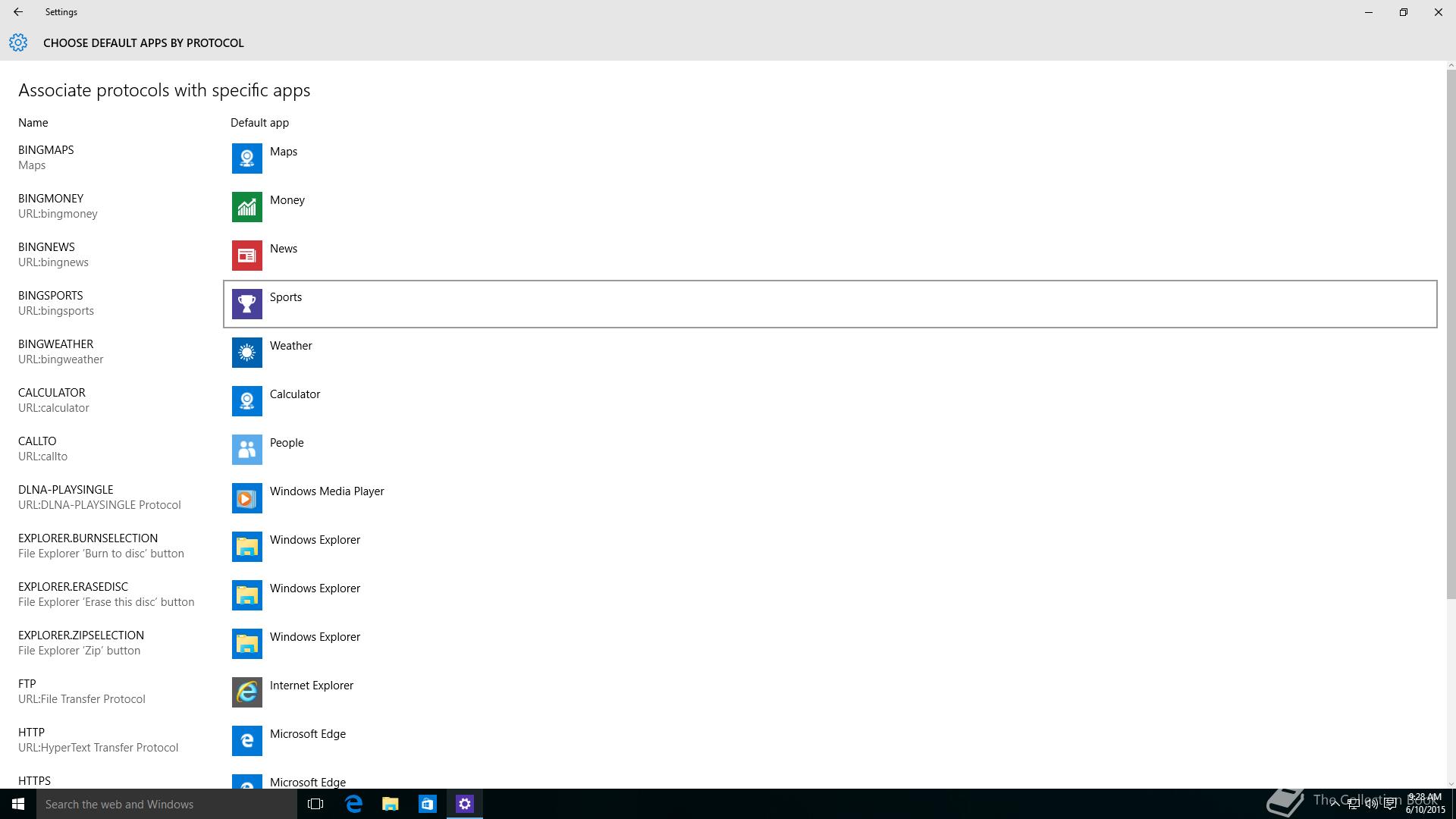Image resolution: width=1456 pixels, height=819 pixels.
Task: Select the EXPLORER.ZIPSELECTION protocol name
Action: pyautogui.click(x=81, y=635)
